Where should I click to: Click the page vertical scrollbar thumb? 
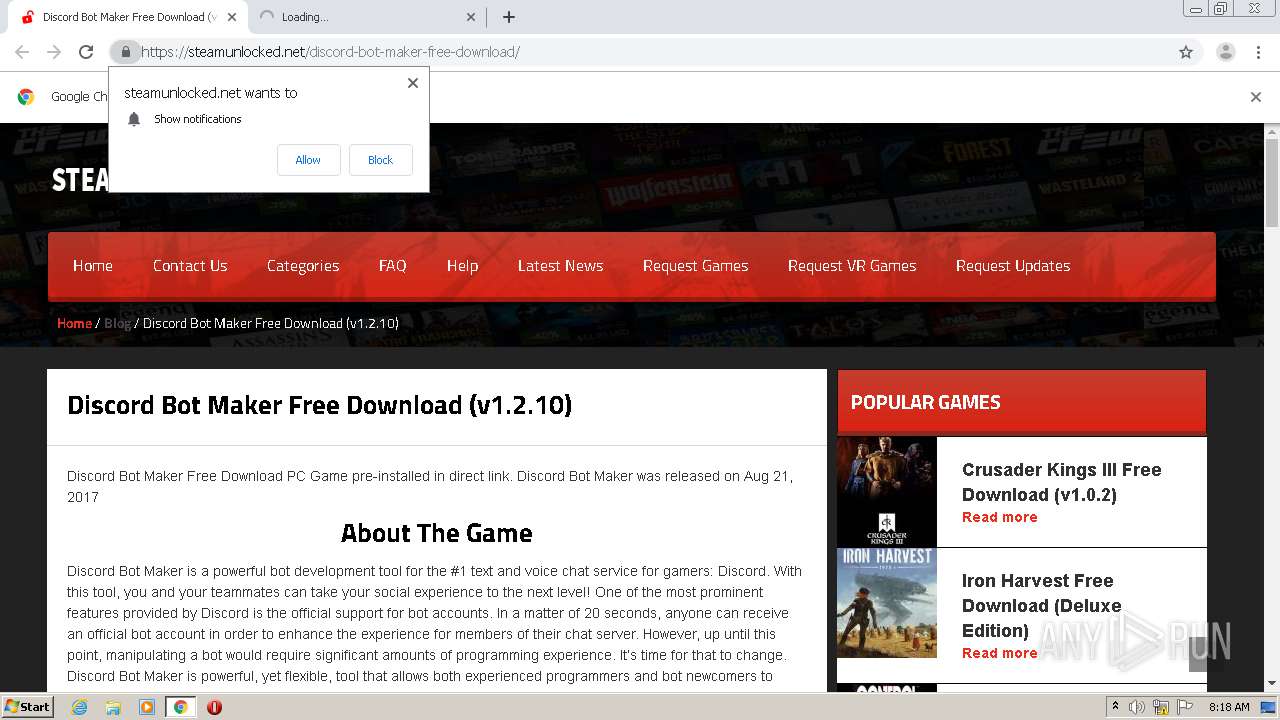tap(1272, 184)
